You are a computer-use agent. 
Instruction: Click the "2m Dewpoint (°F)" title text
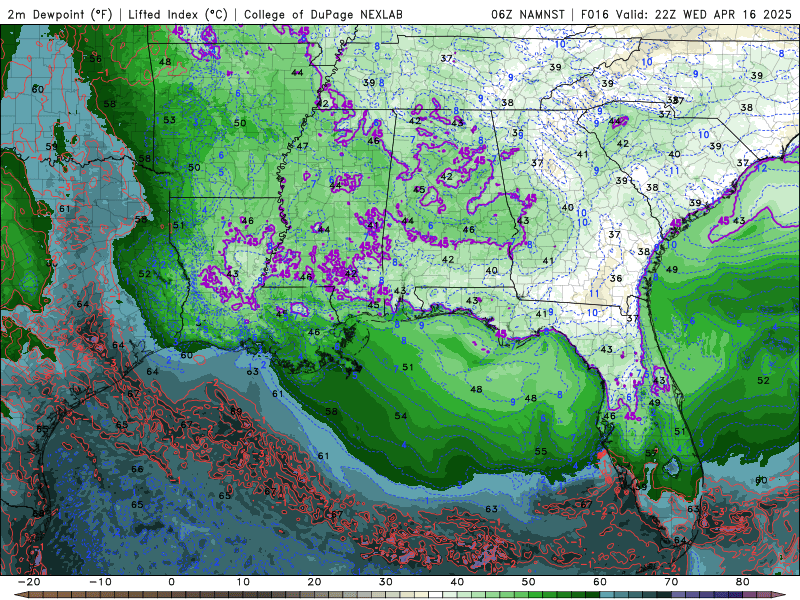coord(60,14)
